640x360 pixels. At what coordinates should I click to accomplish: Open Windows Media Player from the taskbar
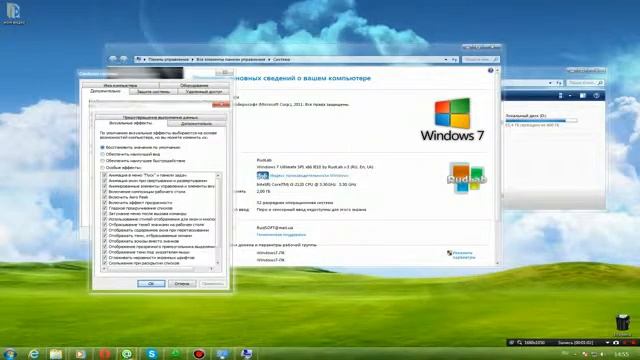pyautogui.click(x=80, y=354)
